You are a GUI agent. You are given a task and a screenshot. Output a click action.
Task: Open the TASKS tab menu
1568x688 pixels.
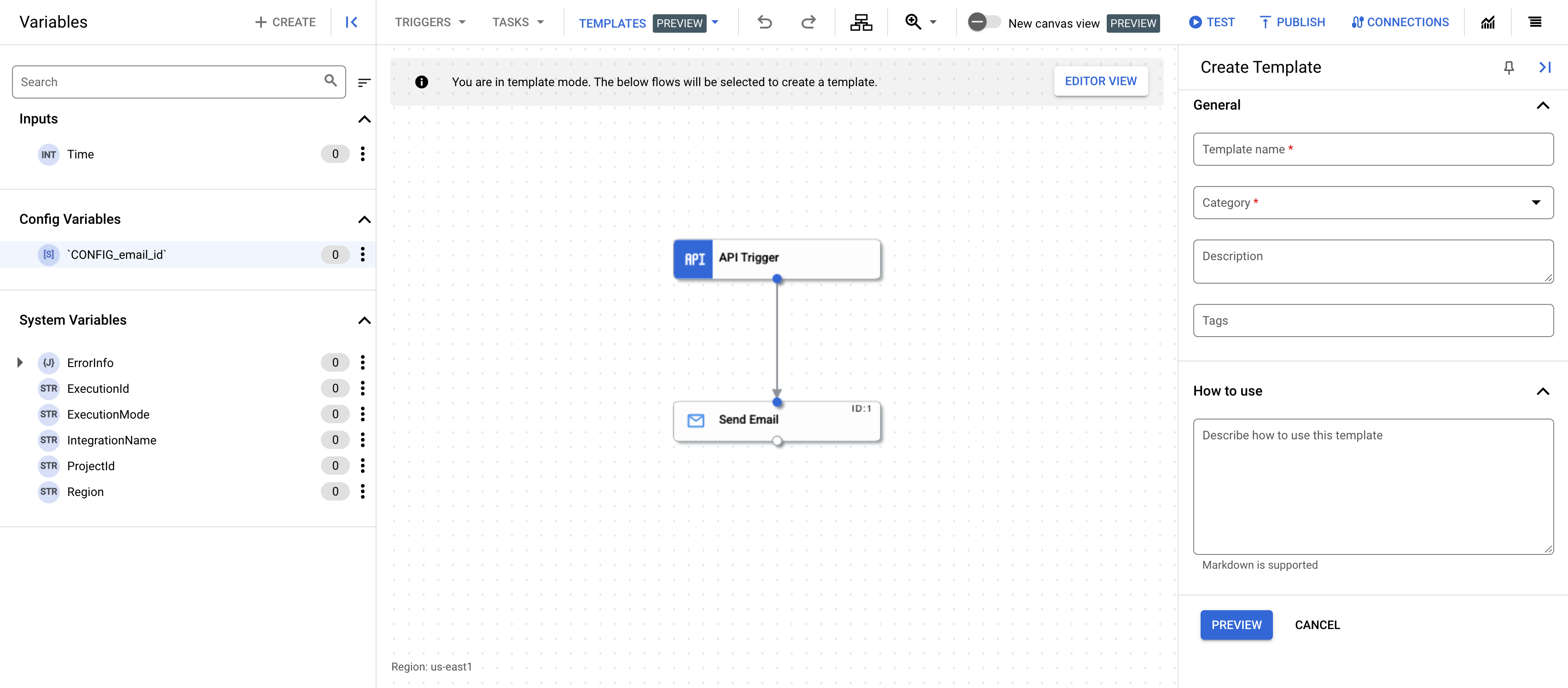point(516,22)
